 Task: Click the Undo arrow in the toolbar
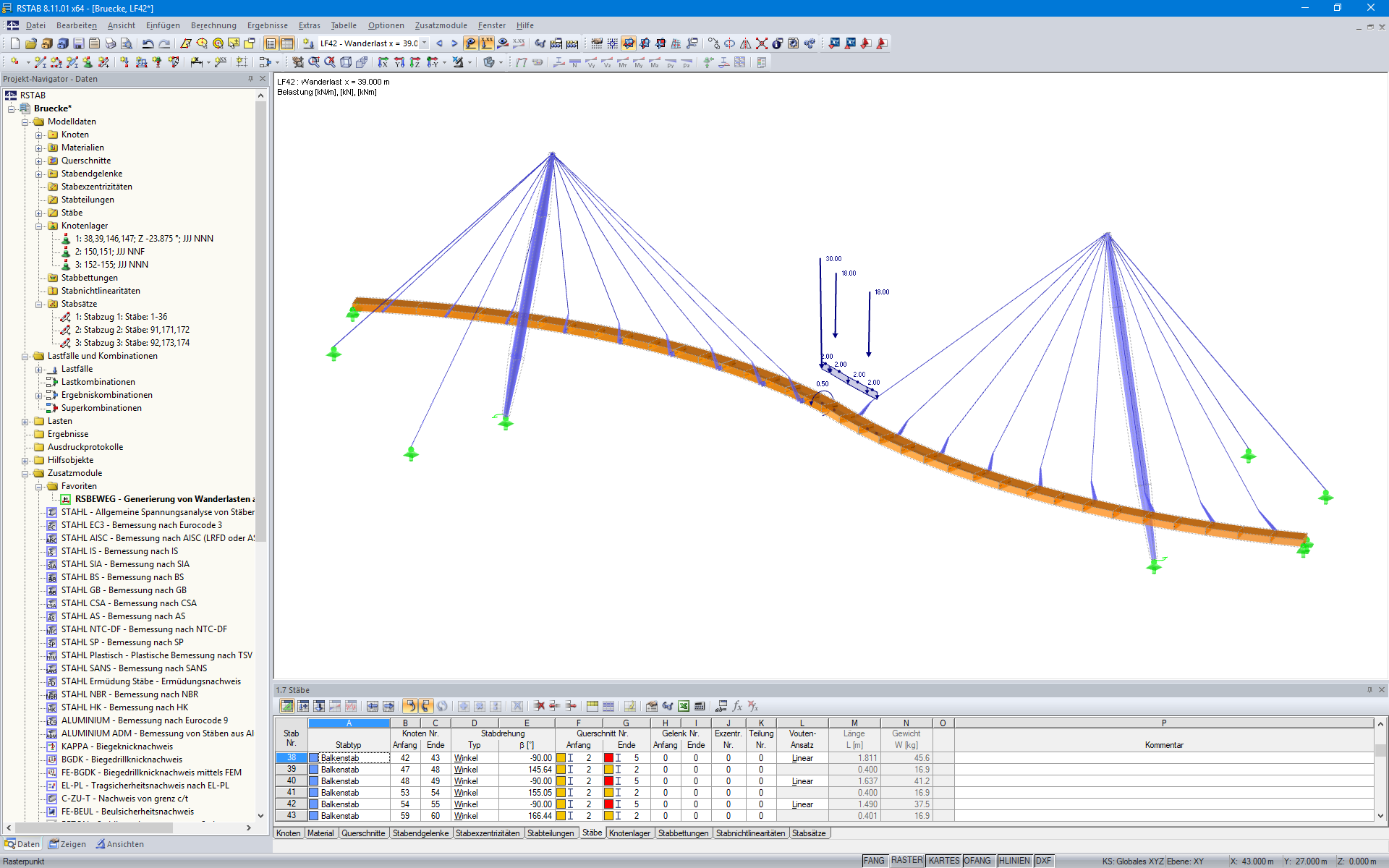click(x=148, y=43)
